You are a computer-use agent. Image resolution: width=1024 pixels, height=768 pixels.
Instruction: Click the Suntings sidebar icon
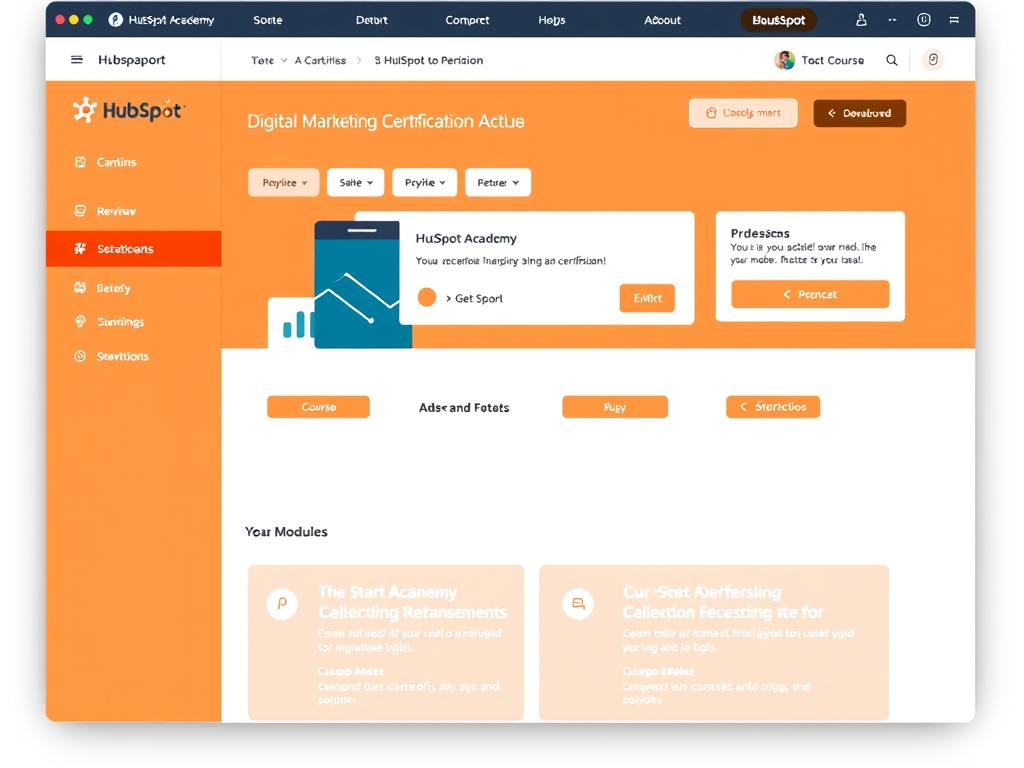coord(80,321)
